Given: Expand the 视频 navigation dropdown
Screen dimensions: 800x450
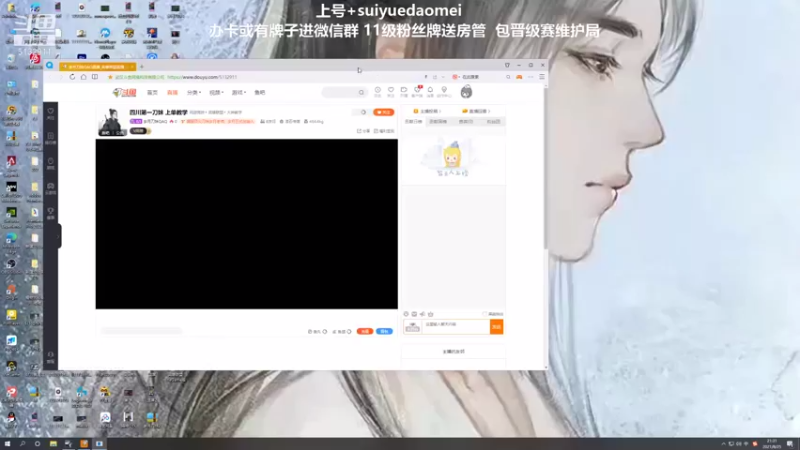Looking at the screenshot, I should pos(216,93).
